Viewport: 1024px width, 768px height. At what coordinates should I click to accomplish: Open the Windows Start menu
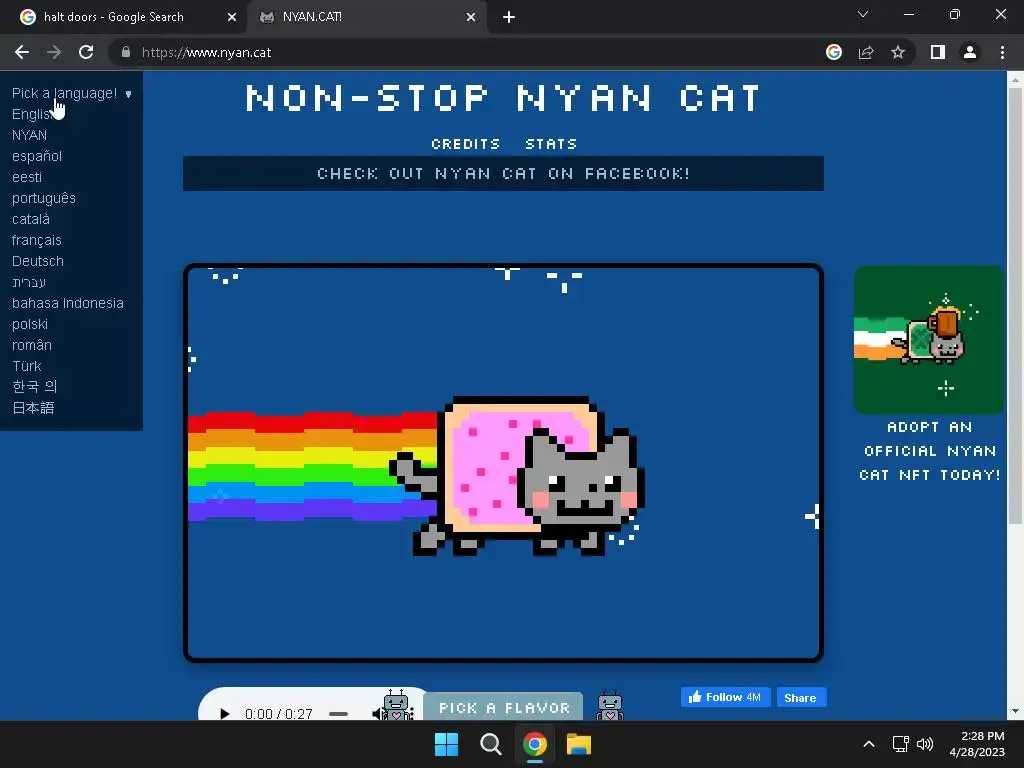click(447, 744)
